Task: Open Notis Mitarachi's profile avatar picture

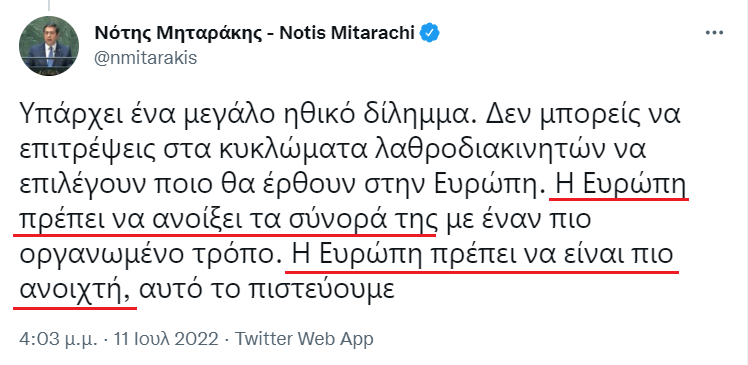Action: 49,46
